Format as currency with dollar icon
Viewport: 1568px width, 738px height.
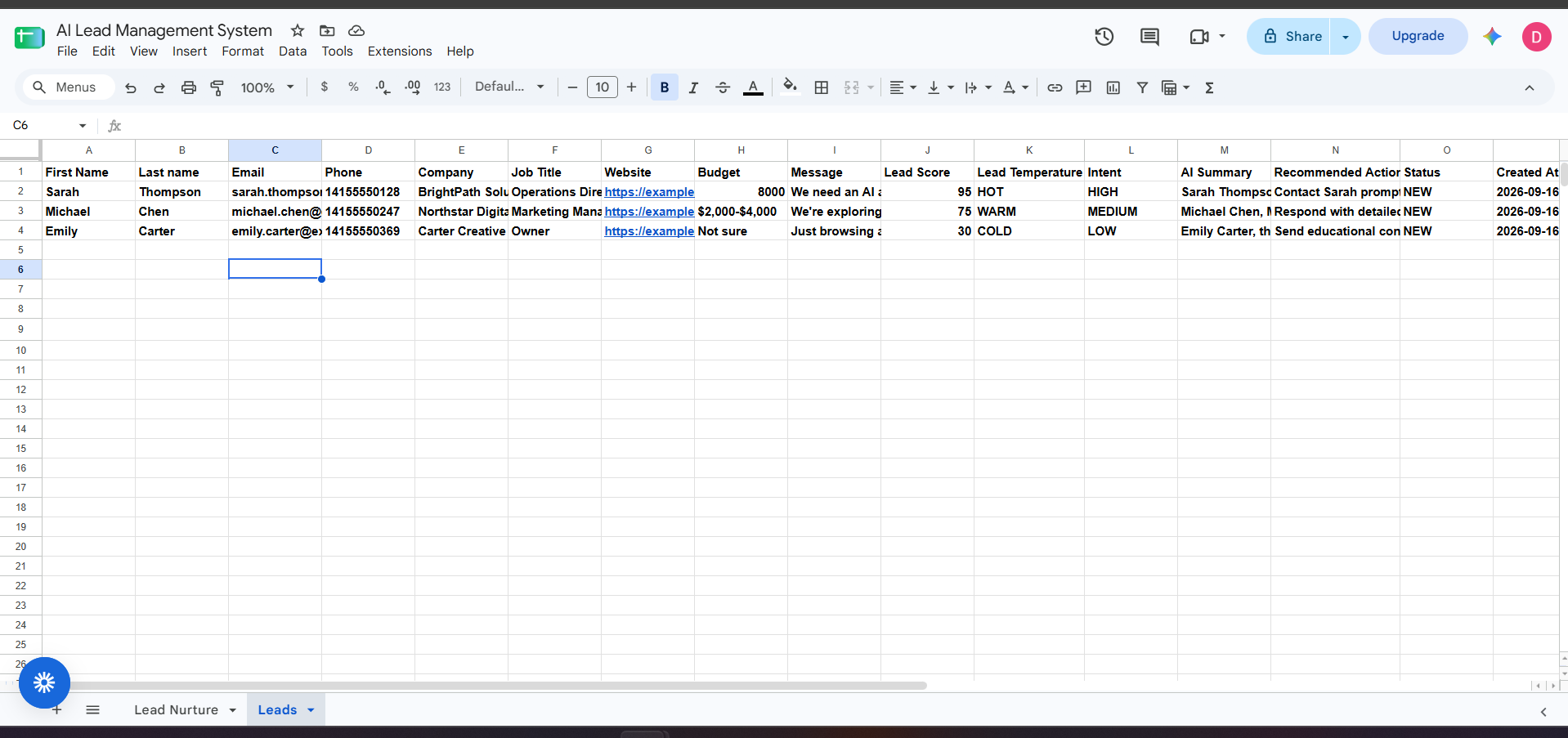point(325,87)
